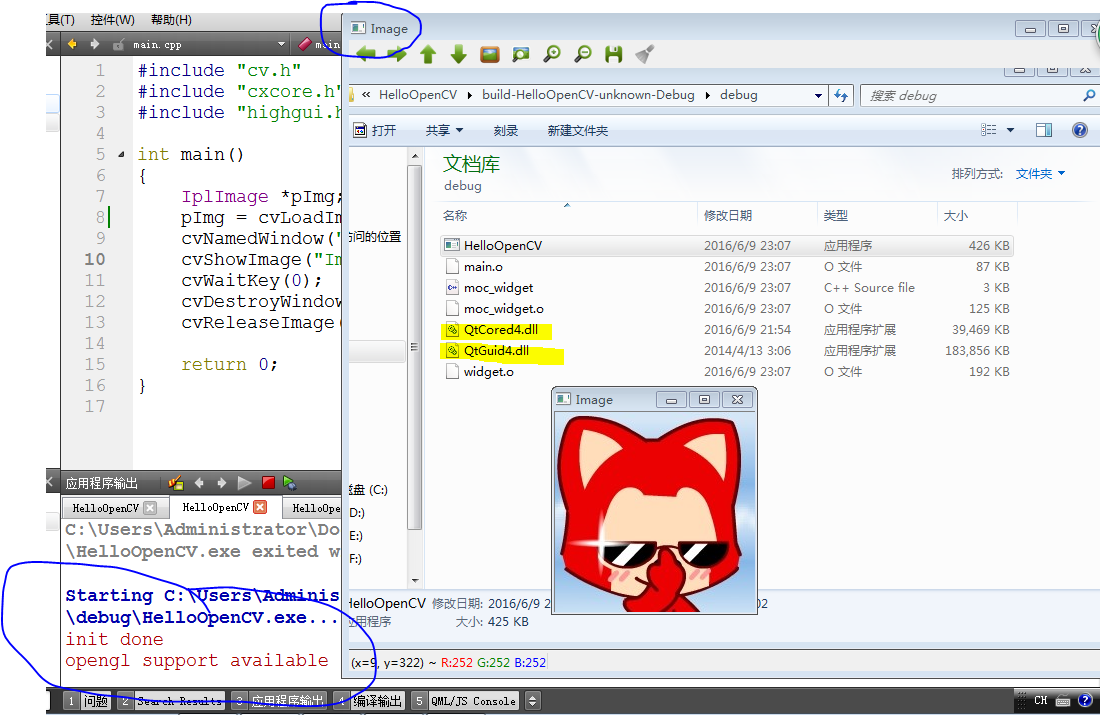Go to next output item arrow

coord(222,483)
